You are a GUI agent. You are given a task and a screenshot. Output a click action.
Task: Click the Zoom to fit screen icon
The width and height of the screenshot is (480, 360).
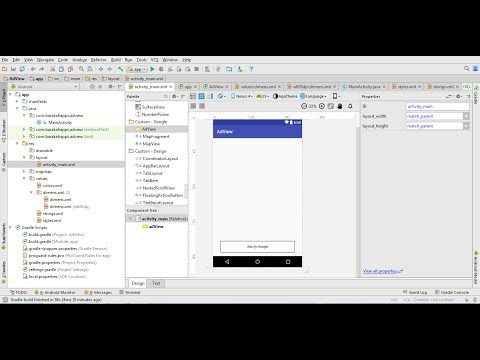click(331, 106)
